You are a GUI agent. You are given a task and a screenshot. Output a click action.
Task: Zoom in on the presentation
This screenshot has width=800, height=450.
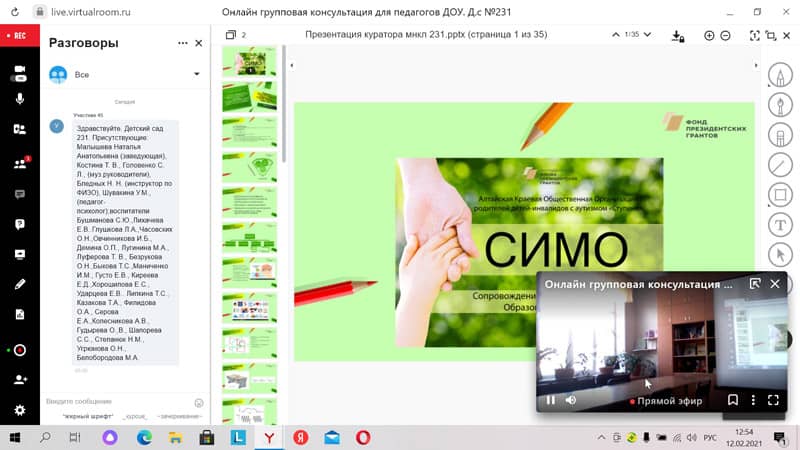709,35
